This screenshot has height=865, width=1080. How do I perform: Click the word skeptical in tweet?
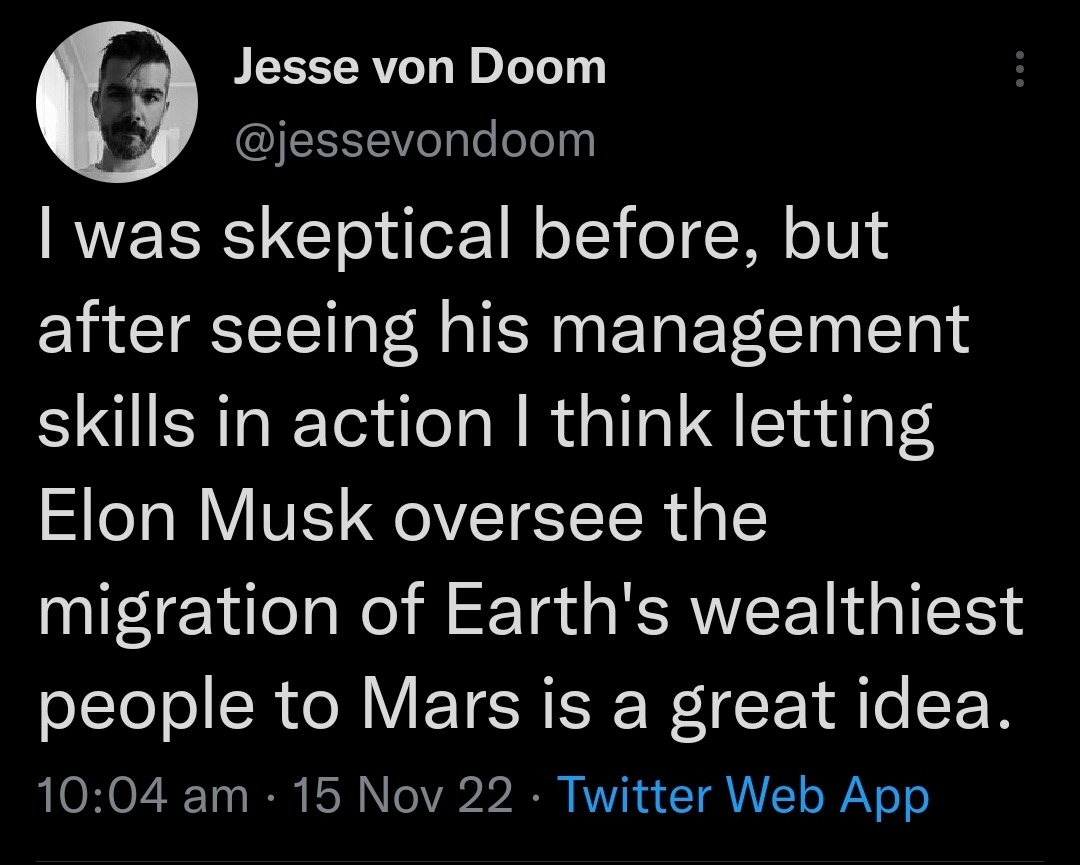tap(367, 238)
